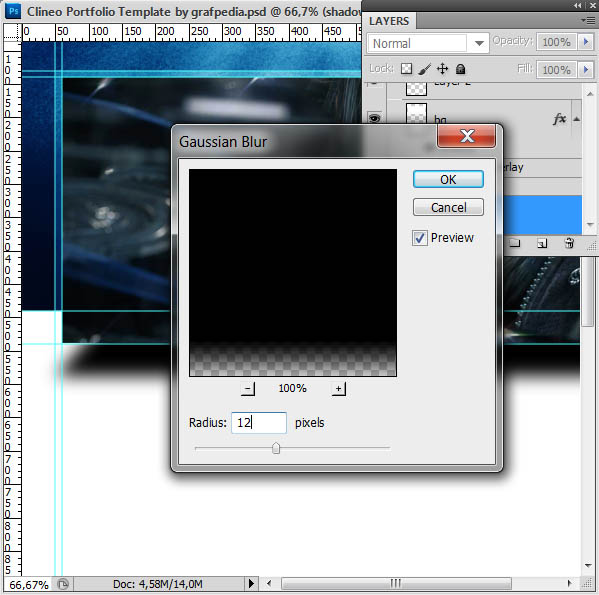599x595 pixels.
Task: Click the vertical scroll down arrow of canvas
Action: click(588, 565)
